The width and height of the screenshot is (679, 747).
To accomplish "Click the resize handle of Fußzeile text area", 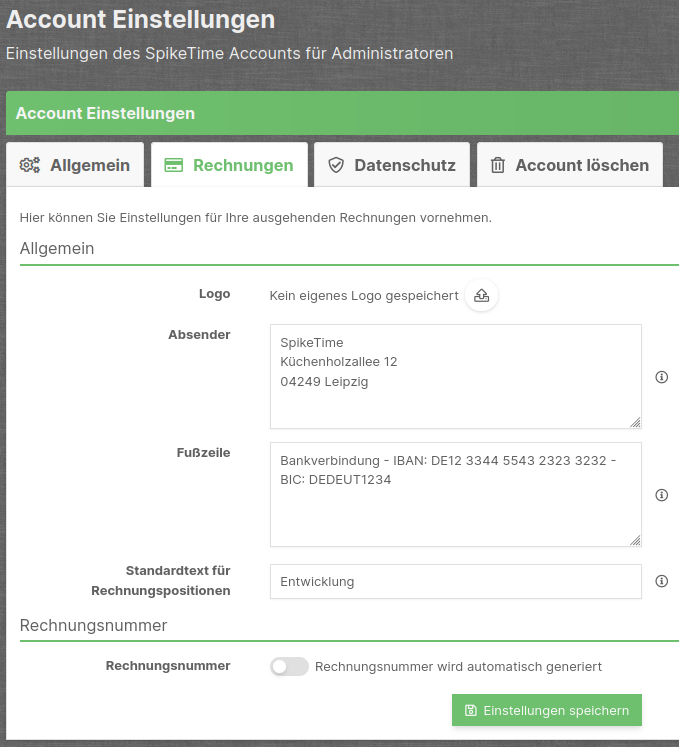I will [x=635, y=540].
